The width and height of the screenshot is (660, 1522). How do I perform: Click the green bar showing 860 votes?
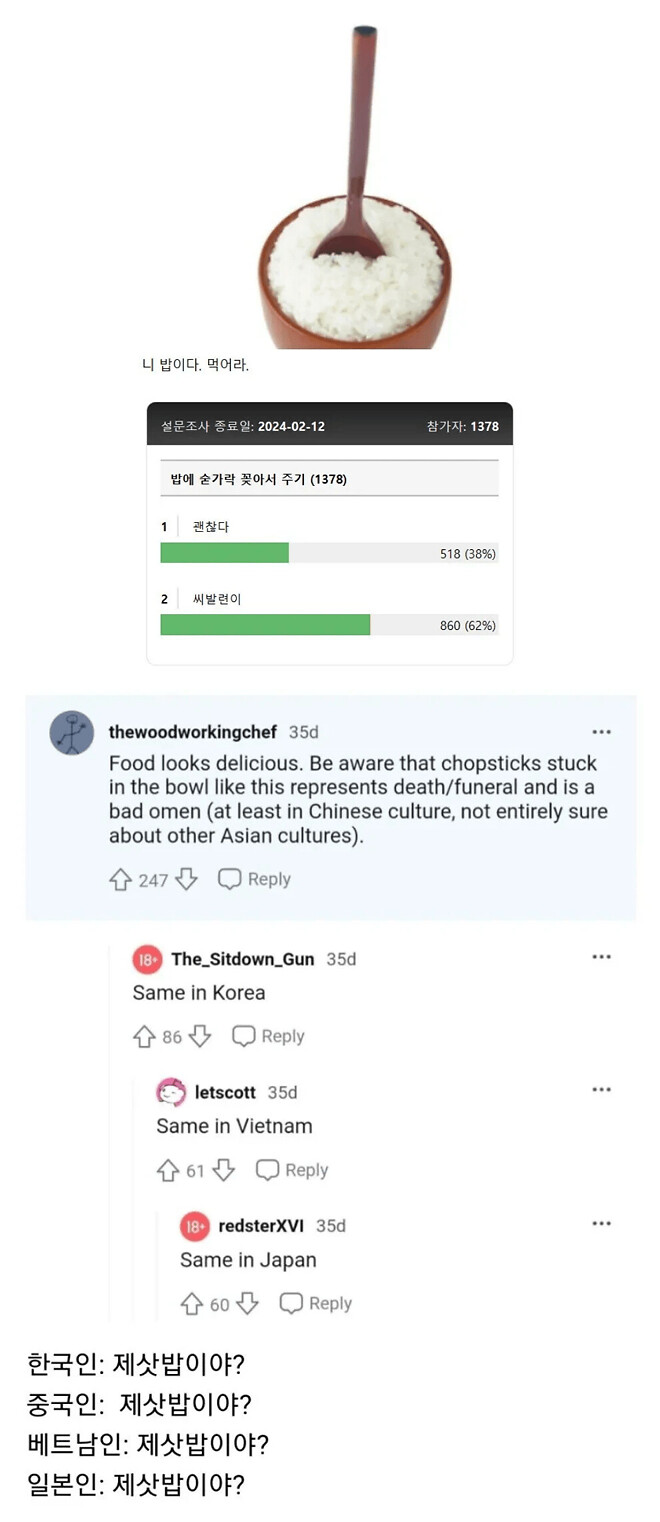(265, 624)
